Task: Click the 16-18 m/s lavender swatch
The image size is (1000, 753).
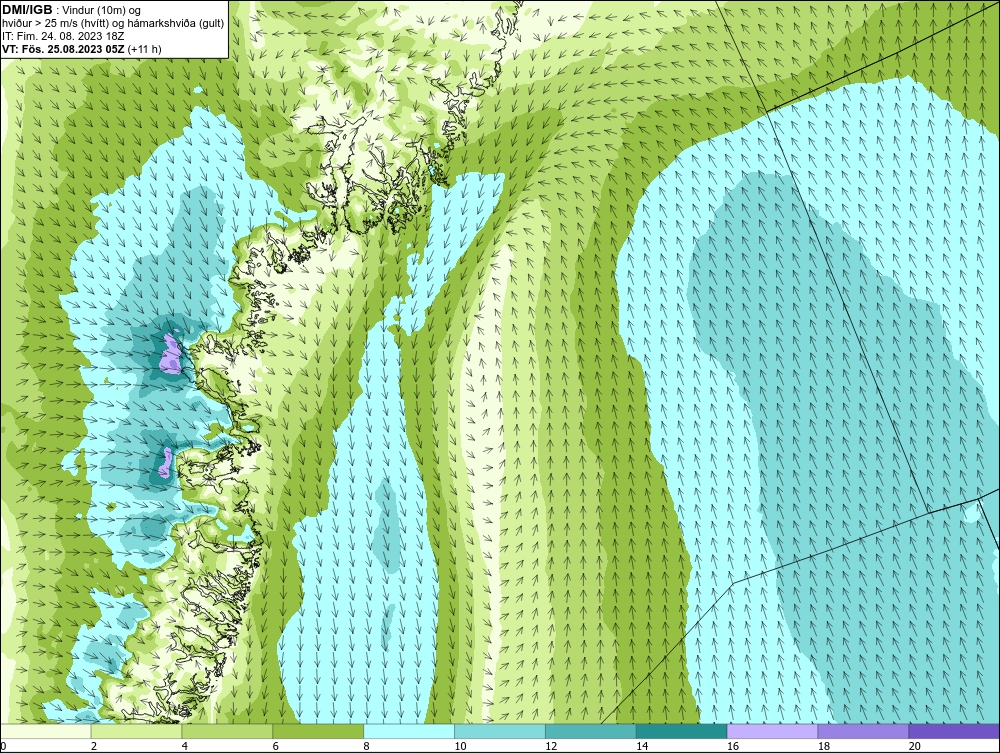Action: [x=772, y=731]
